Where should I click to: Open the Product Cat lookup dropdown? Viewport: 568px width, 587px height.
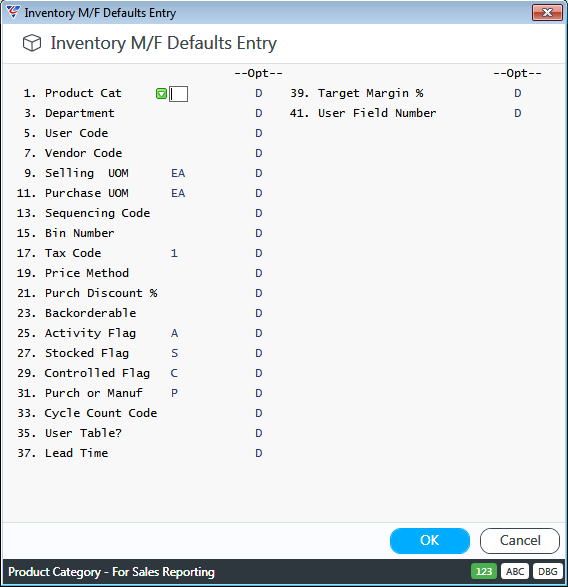click(x=161, y=94)
